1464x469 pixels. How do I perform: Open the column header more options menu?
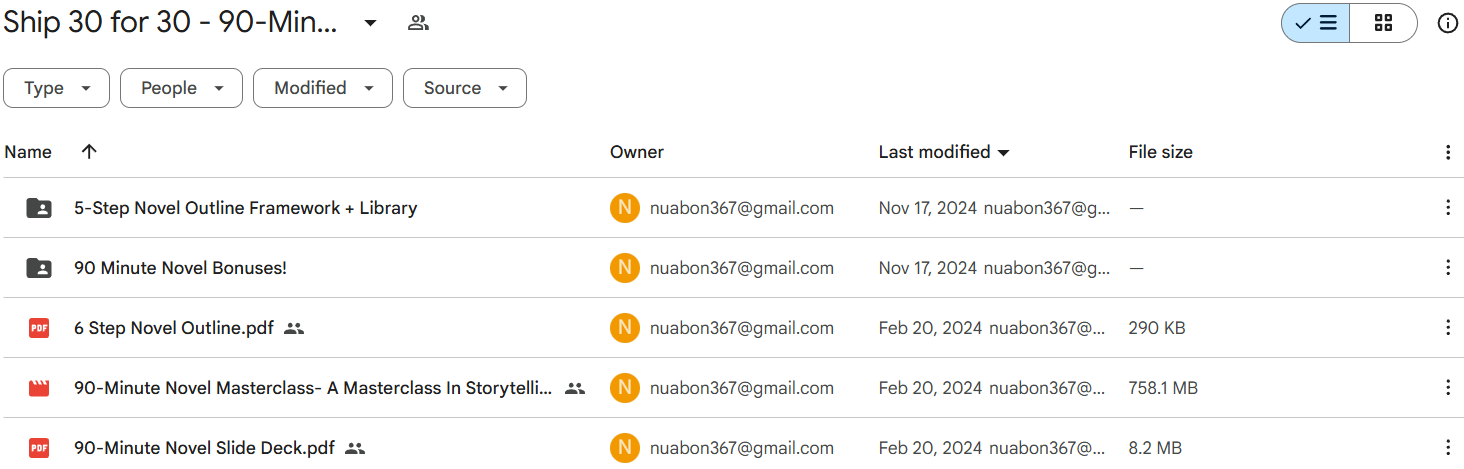pos(1447,152)
